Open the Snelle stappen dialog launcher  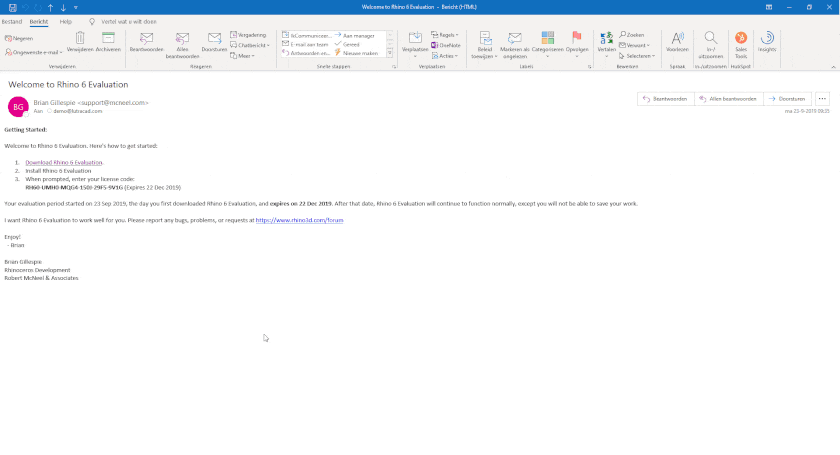(394, 67)
